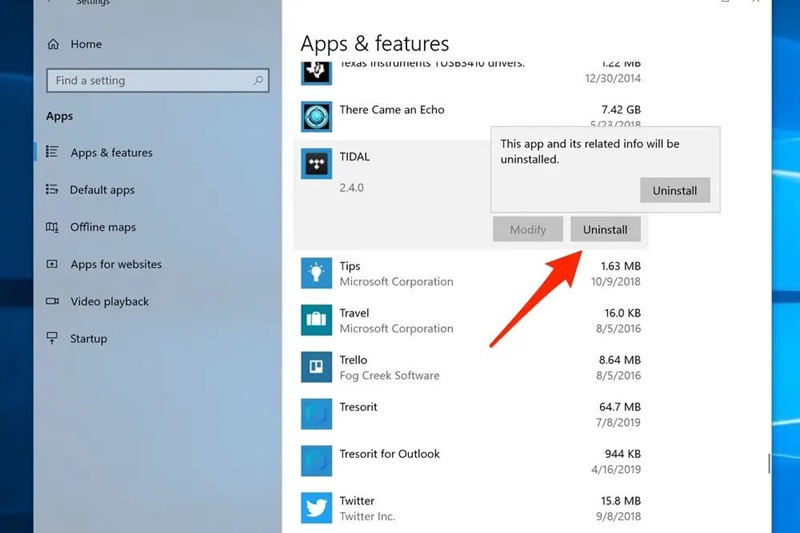Screen dimensions: 800x533
Task: Open Default apps settings
Action: coord(102,190)
